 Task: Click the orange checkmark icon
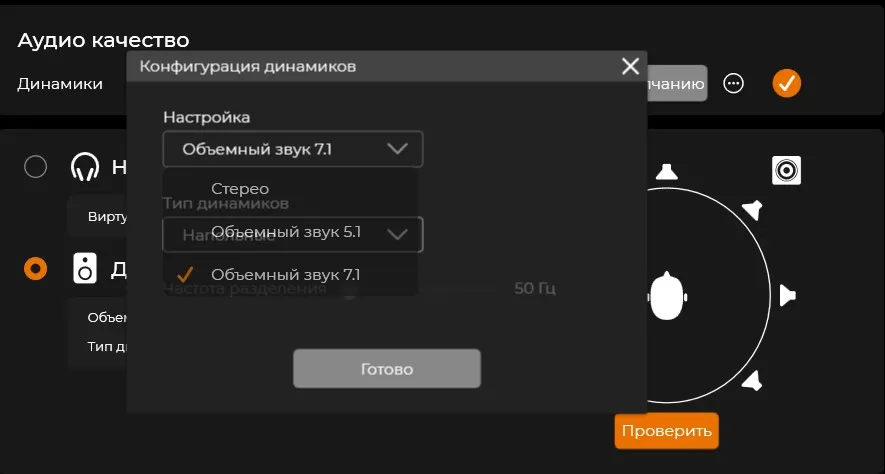click(786, 83)
